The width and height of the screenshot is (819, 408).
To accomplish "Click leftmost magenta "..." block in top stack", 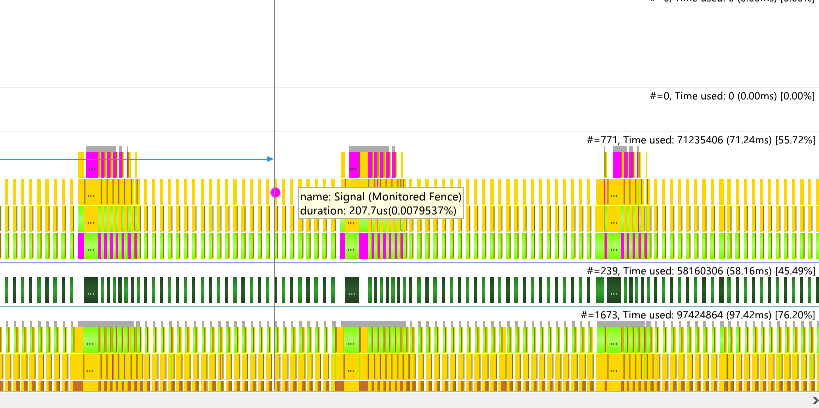I will [91, 165].
